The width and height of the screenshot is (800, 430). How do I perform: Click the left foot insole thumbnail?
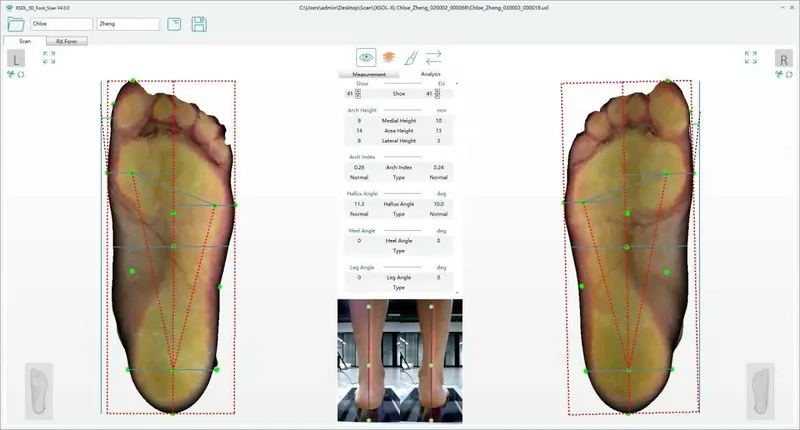(39, 391)
